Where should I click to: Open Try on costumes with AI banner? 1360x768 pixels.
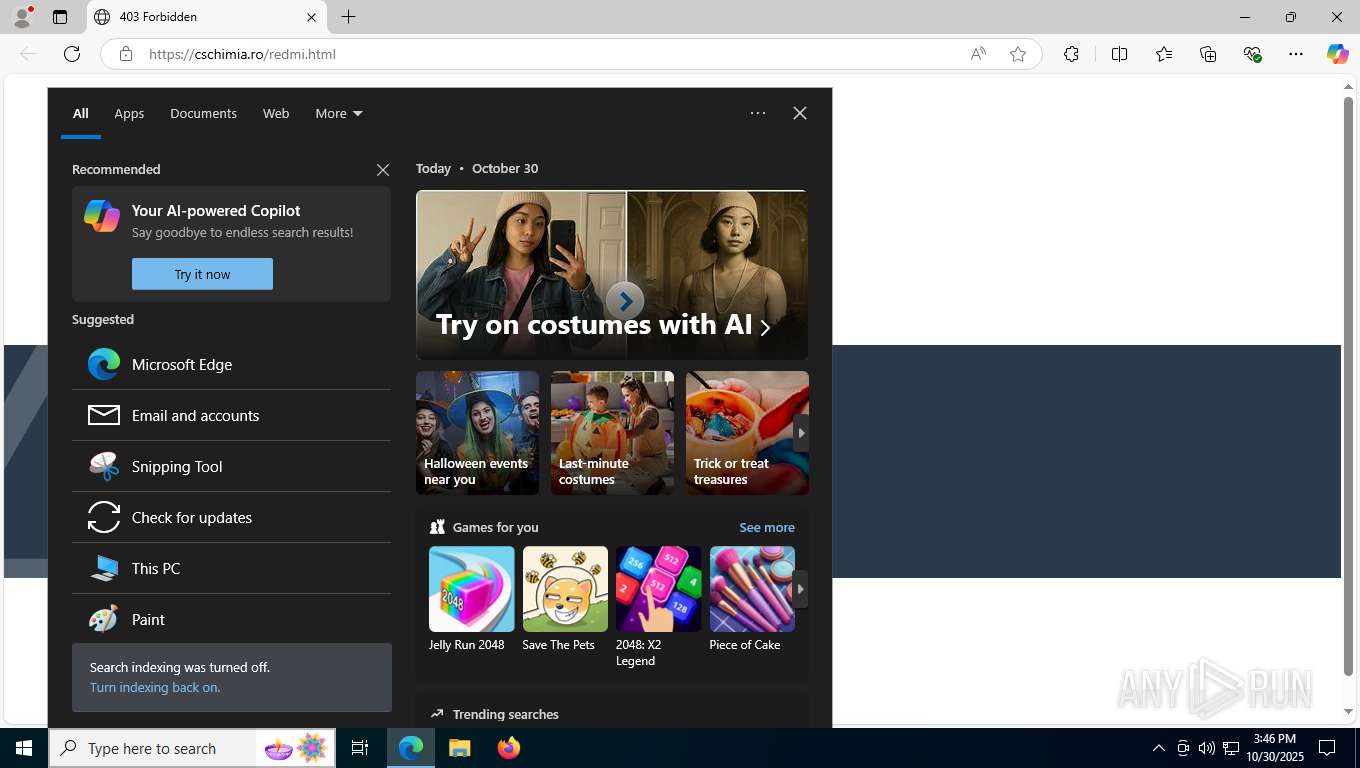tap(612, 275)
